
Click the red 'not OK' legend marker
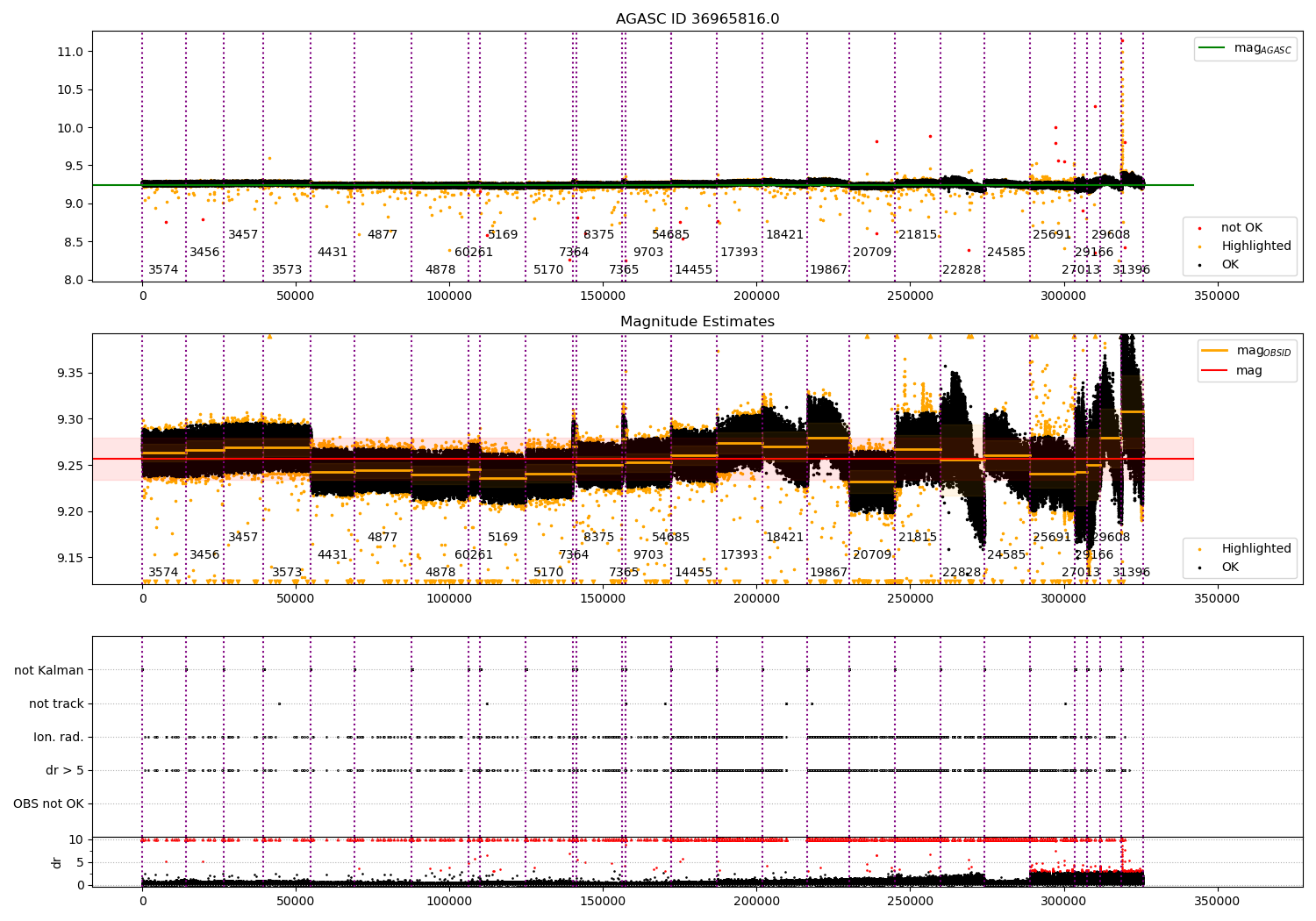tap(1199, 228)
